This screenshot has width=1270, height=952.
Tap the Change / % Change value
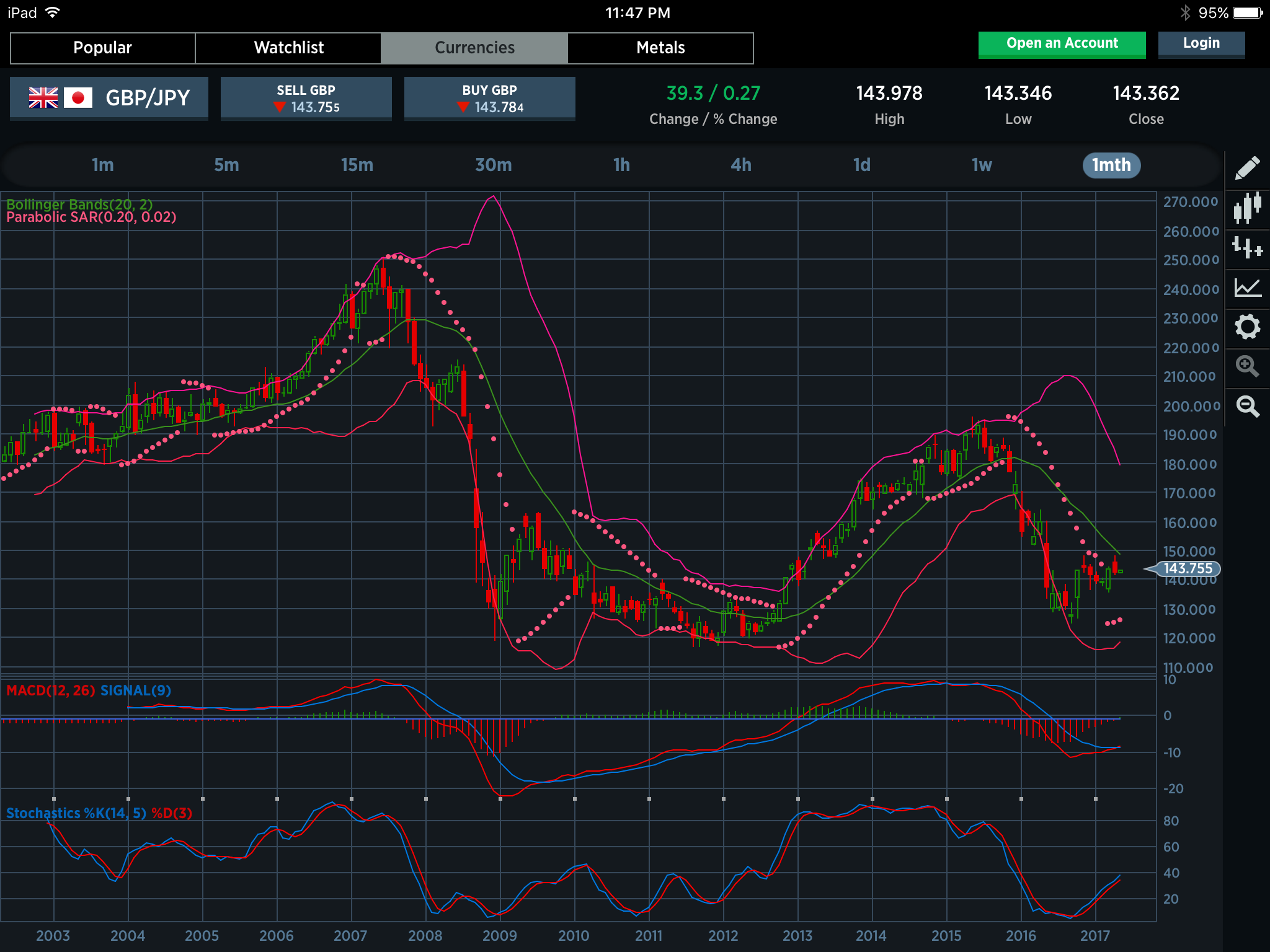(x=713, y=94)
